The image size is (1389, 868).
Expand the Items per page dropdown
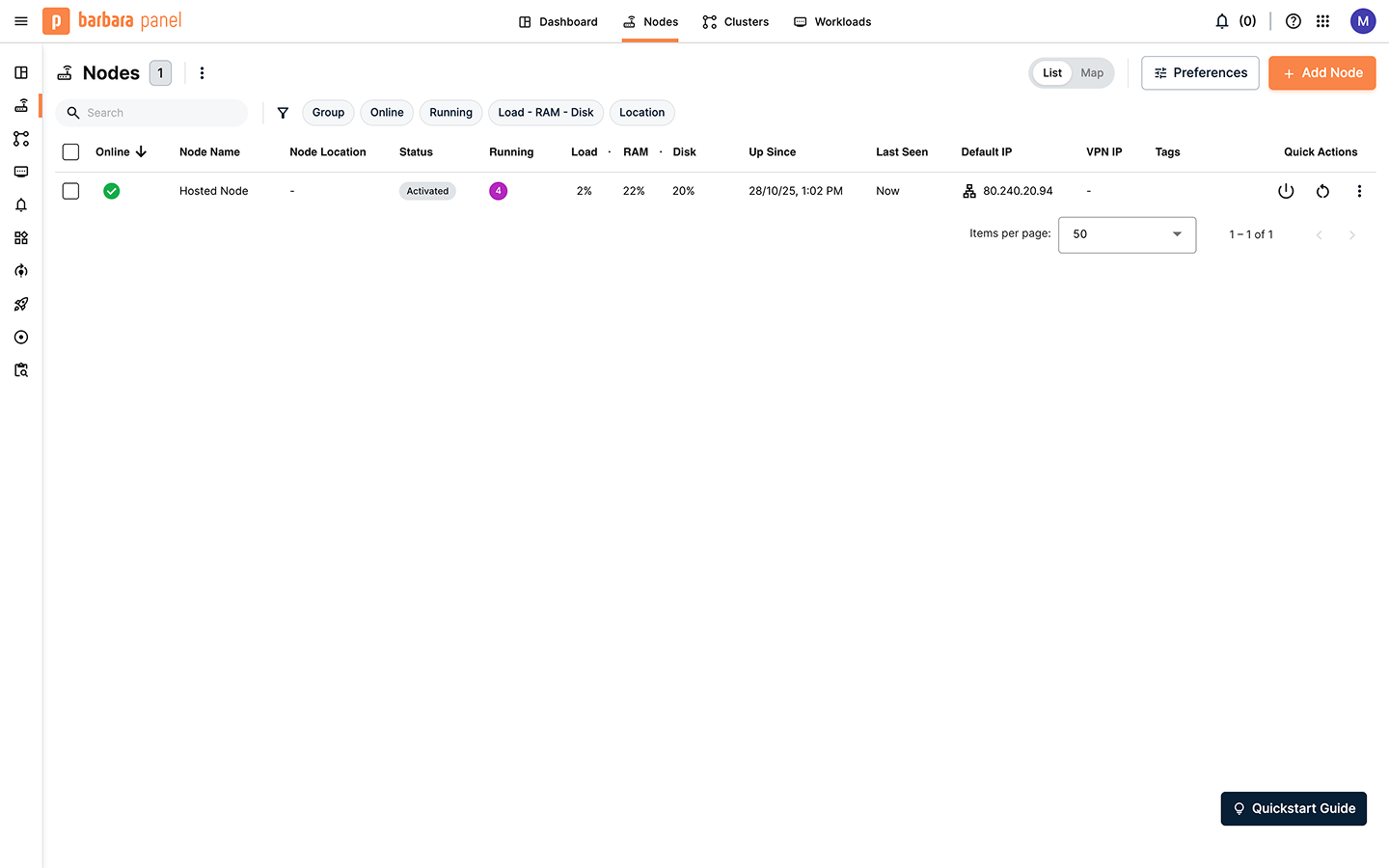(x=1127, y=234)
